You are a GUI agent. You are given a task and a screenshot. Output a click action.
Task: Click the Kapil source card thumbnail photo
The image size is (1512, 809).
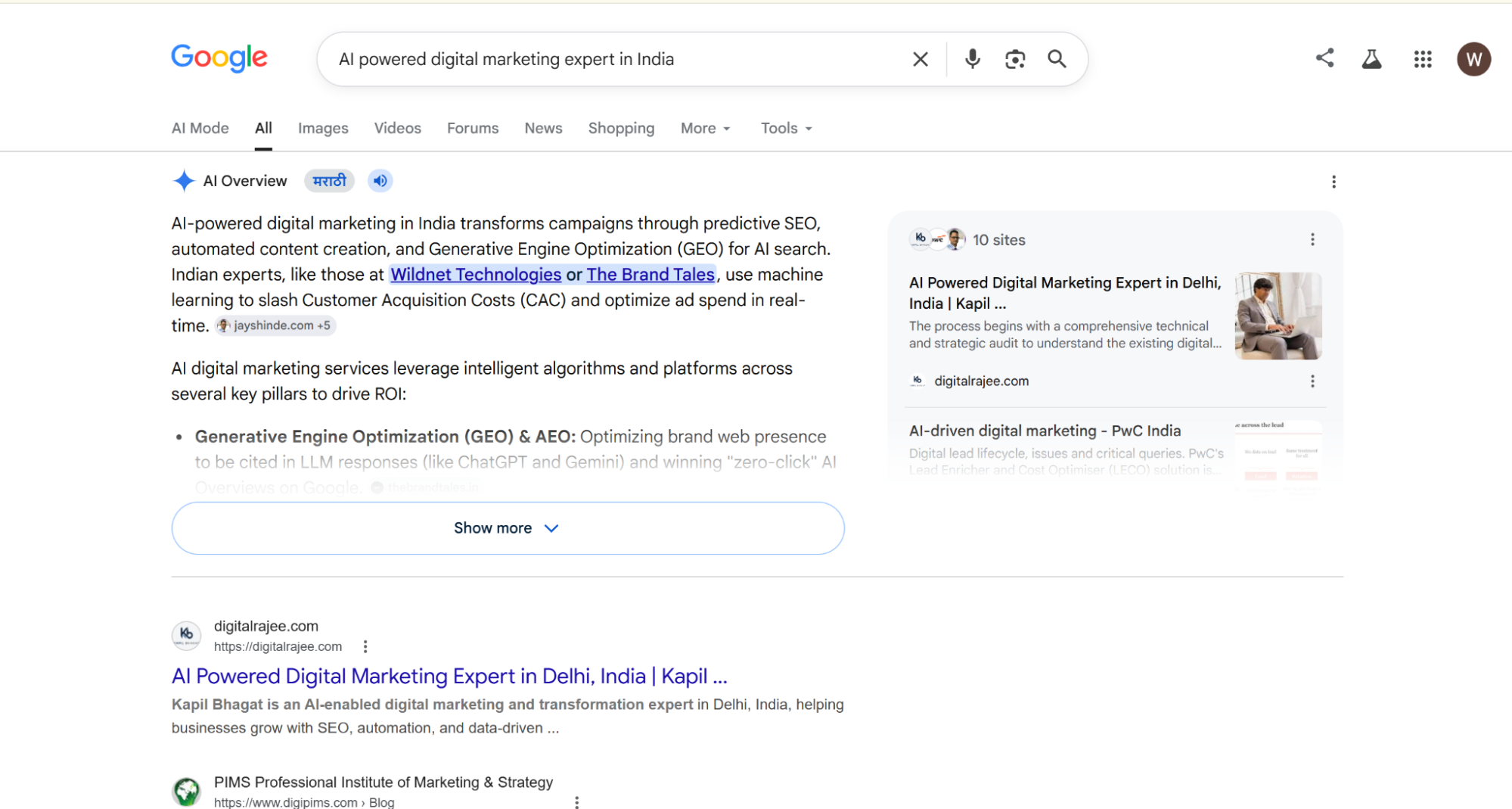[1278, 316]
